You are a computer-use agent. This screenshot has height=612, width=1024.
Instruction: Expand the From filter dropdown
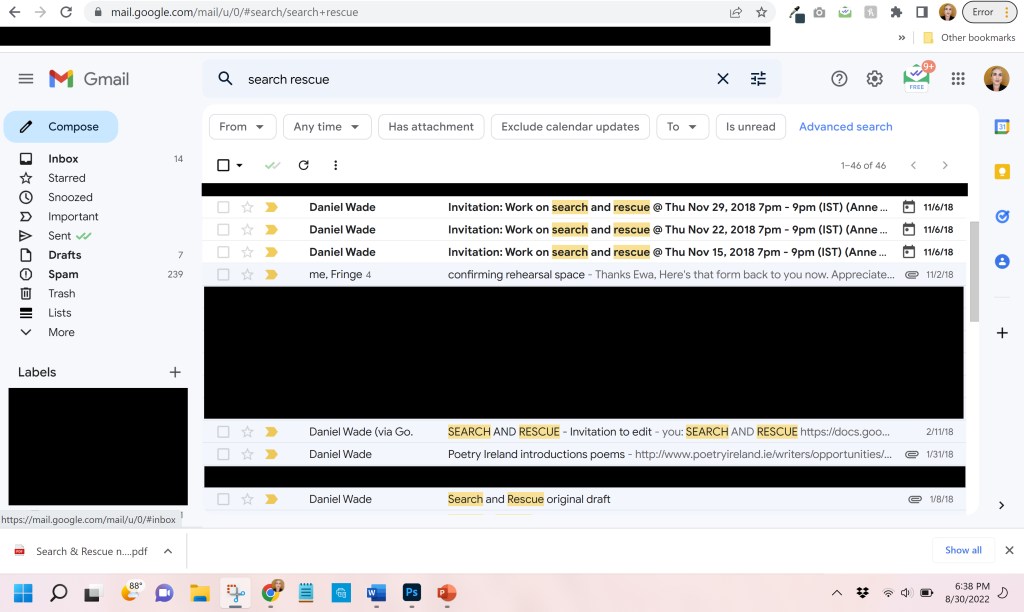coord(243,127)
